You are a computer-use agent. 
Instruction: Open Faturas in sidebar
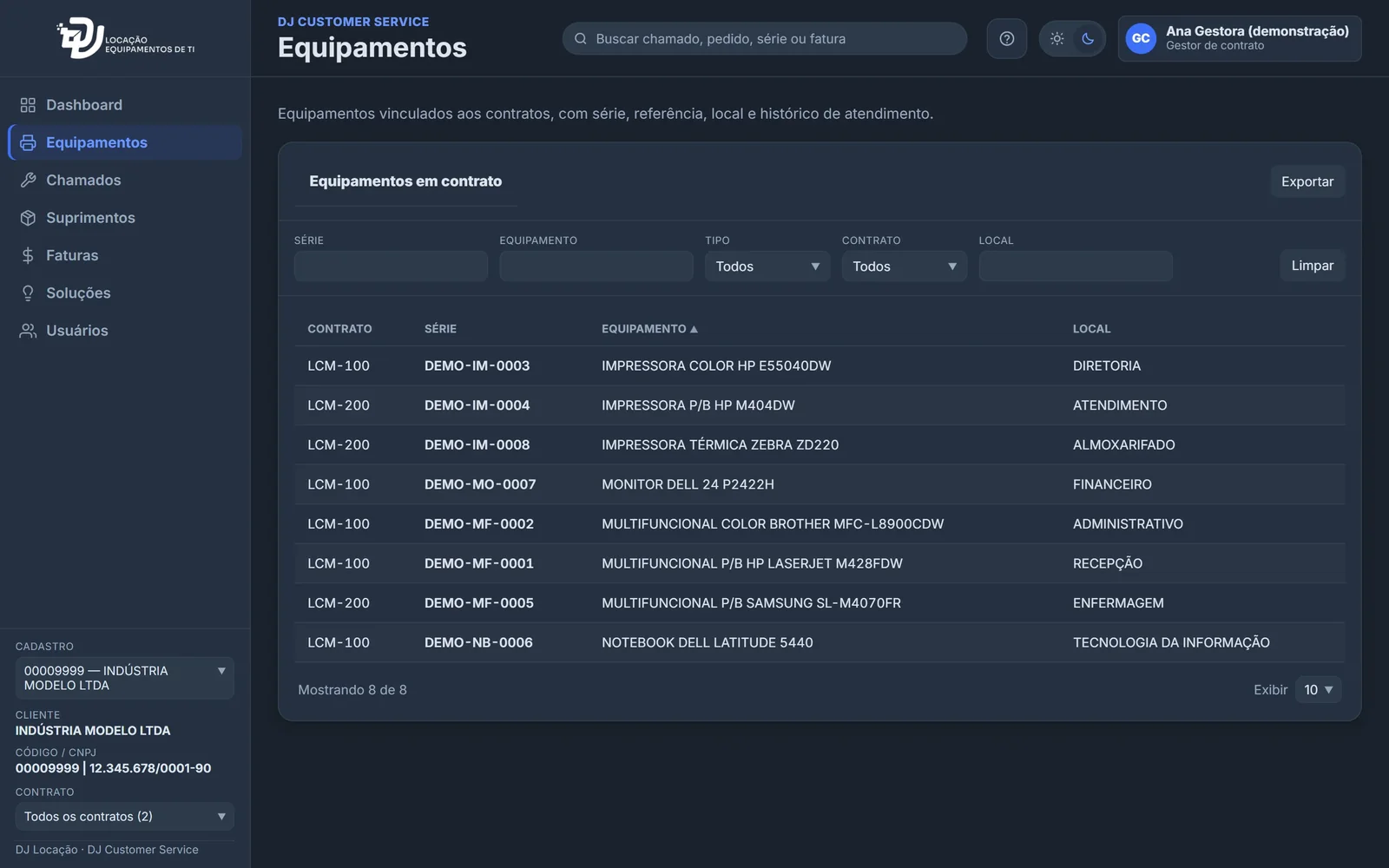click(x=125, y=255)
